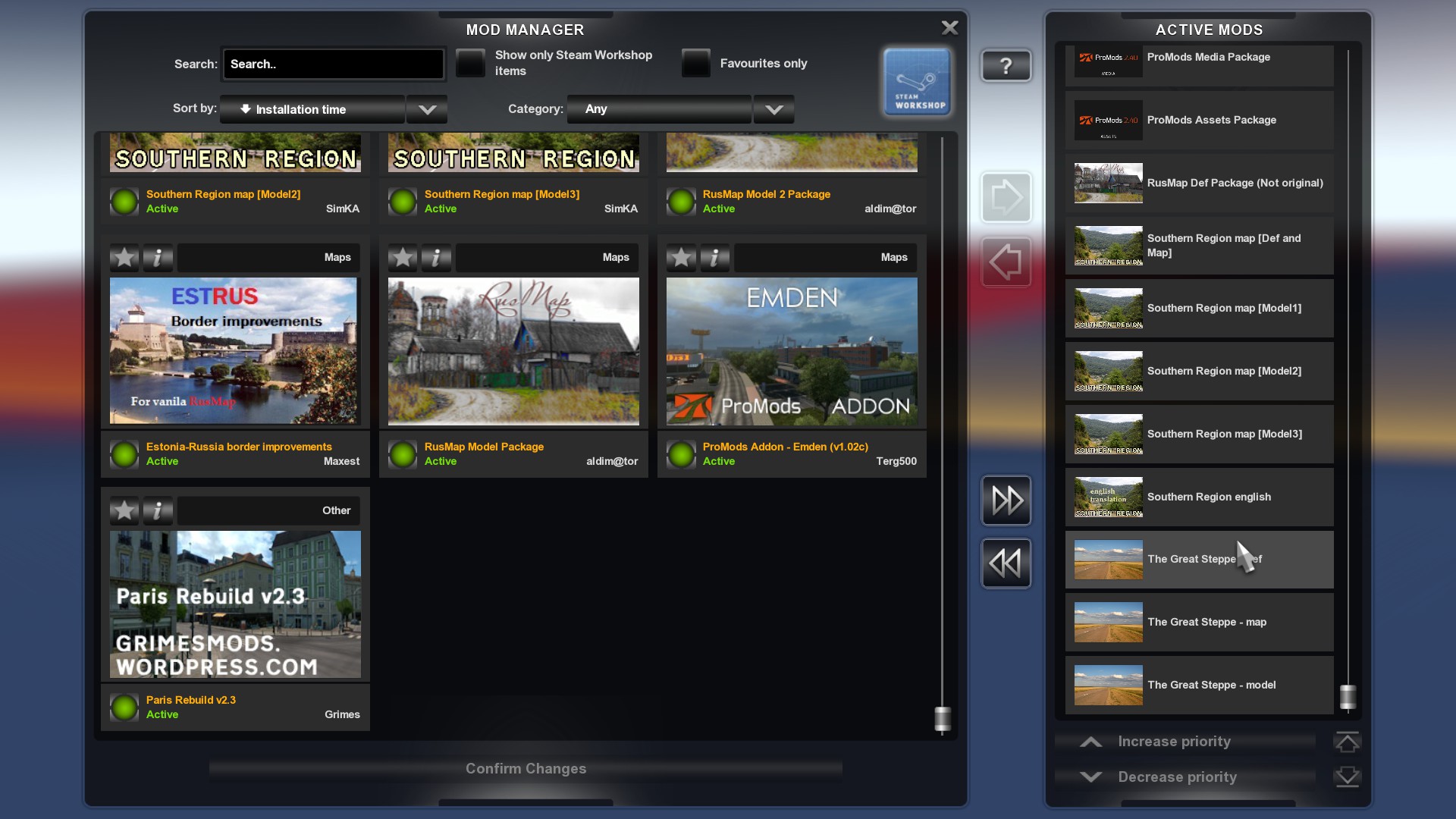Star the RusMap Model Package mod
The image size is (1456, 819).
403,258
